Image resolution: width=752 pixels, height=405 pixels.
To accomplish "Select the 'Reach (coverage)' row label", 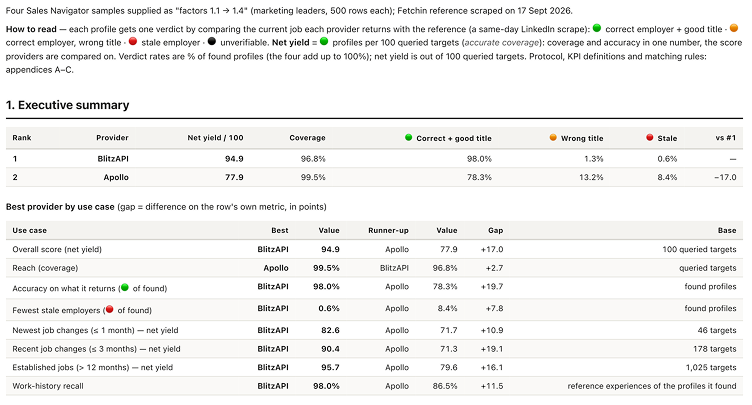I will click(45, 268).
